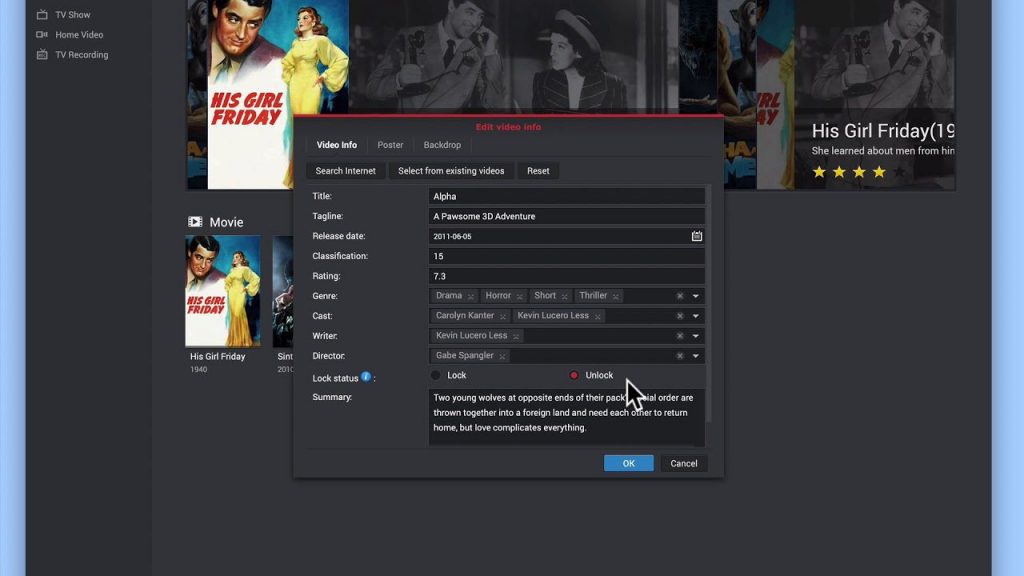Click the Search Internet button
Screen dimensions: 1024x576
click(x=345, y=171)
